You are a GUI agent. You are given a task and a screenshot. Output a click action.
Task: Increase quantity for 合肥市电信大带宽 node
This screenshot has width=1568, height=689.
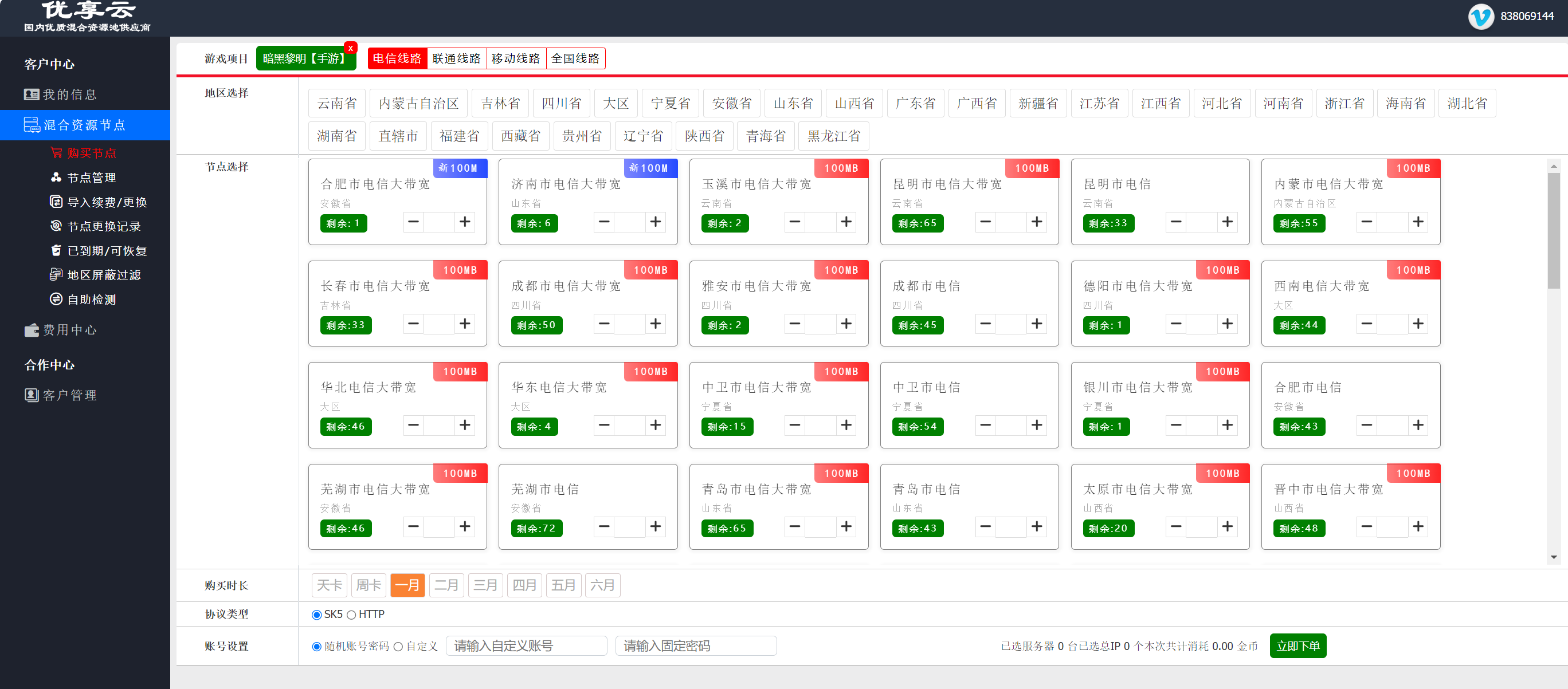465,222
